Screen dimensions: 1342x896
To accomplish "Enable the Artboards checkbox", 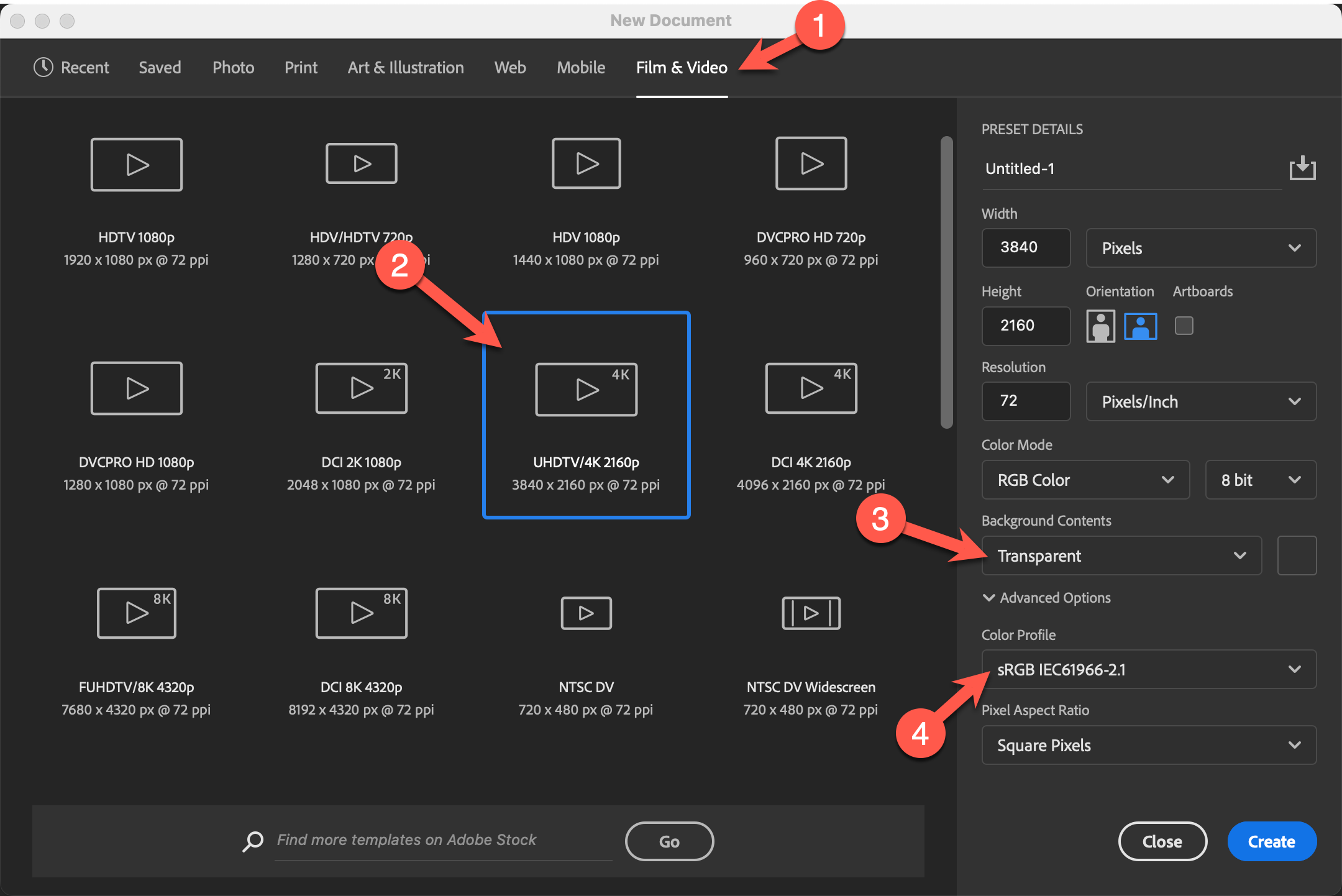I will click(x=1184, y=326).
